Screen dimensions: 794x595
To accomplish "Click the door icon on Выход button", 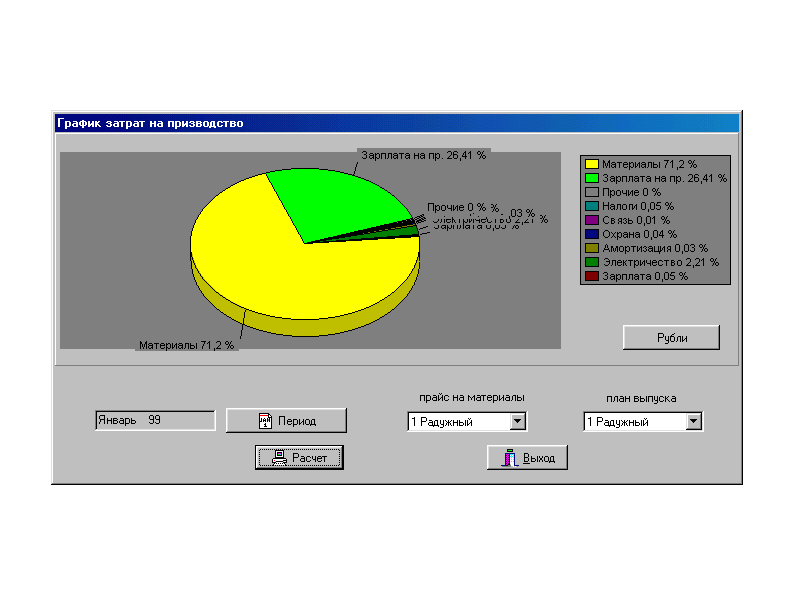I will click(510, 458).
